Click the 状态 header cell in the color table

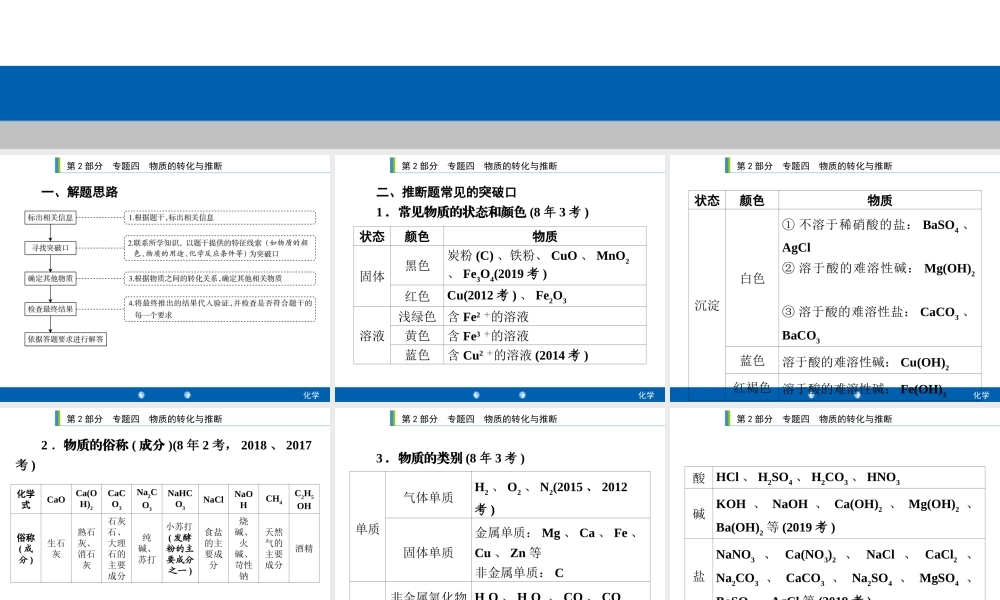[x=372, y=236]
